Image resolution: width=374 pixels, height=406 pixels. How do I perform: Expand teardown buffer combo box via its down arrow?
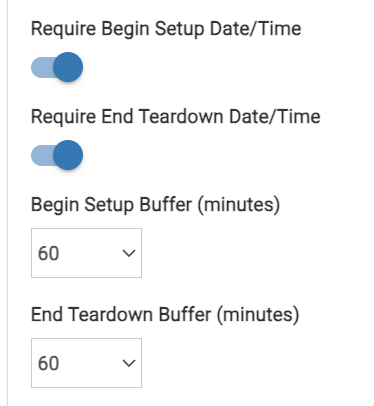point(129,363)
